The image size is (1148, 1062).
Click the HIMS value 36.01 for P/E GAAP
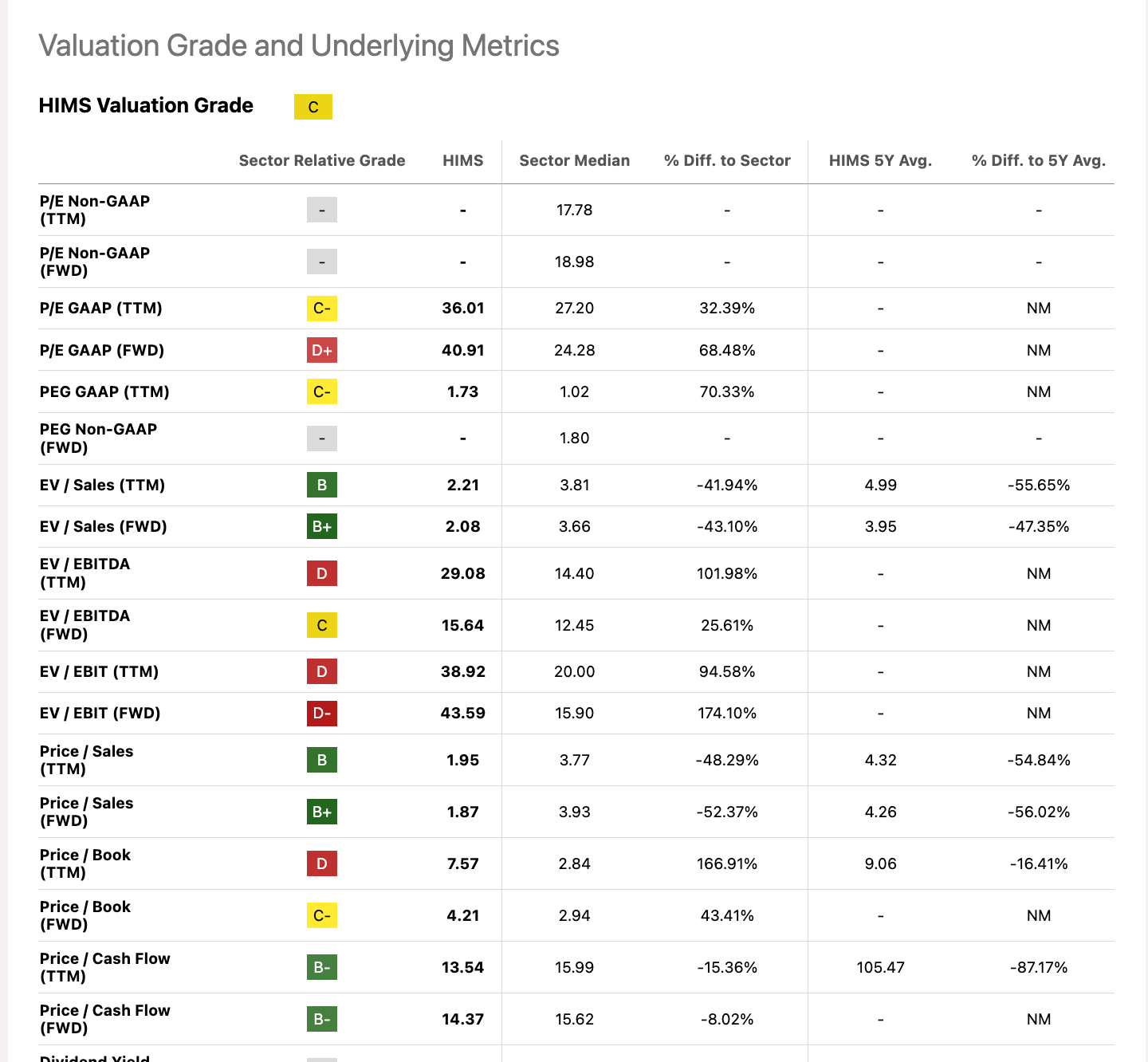[x=463, y=308]
